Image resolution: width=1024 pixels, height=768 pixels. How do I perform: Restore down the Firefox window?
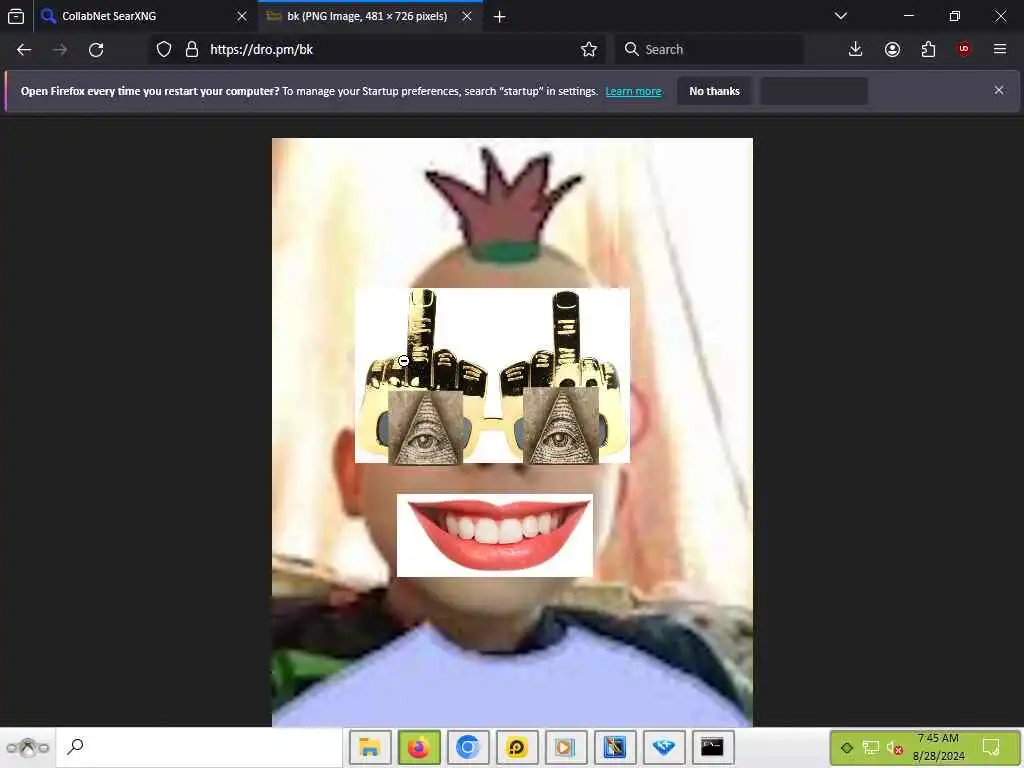click(x=954, y=16)
